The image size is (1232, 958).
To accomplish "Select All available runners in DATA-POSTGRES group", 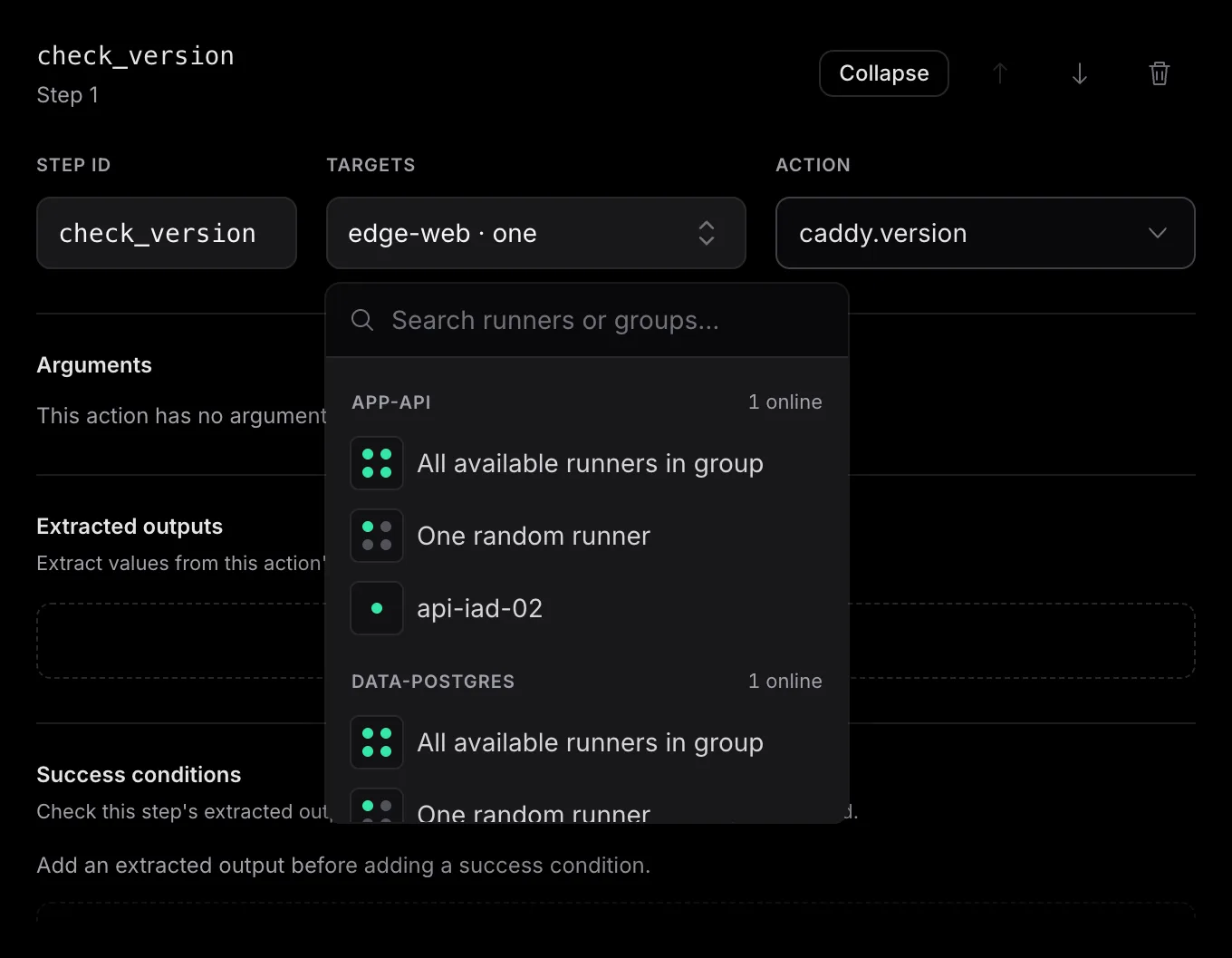I will (587, 742).
